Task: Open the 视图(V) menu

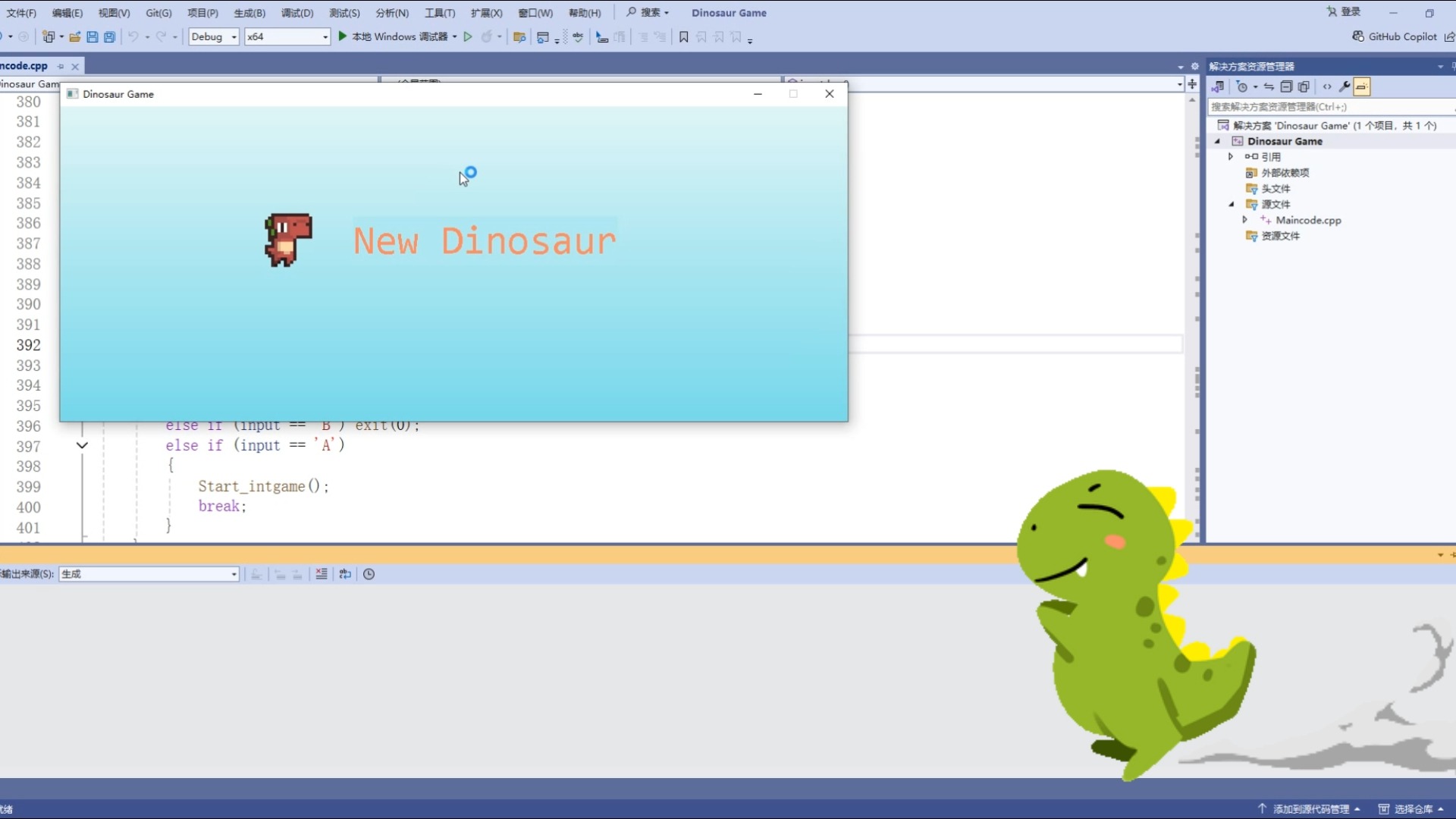Action: [x=114, y=13]
